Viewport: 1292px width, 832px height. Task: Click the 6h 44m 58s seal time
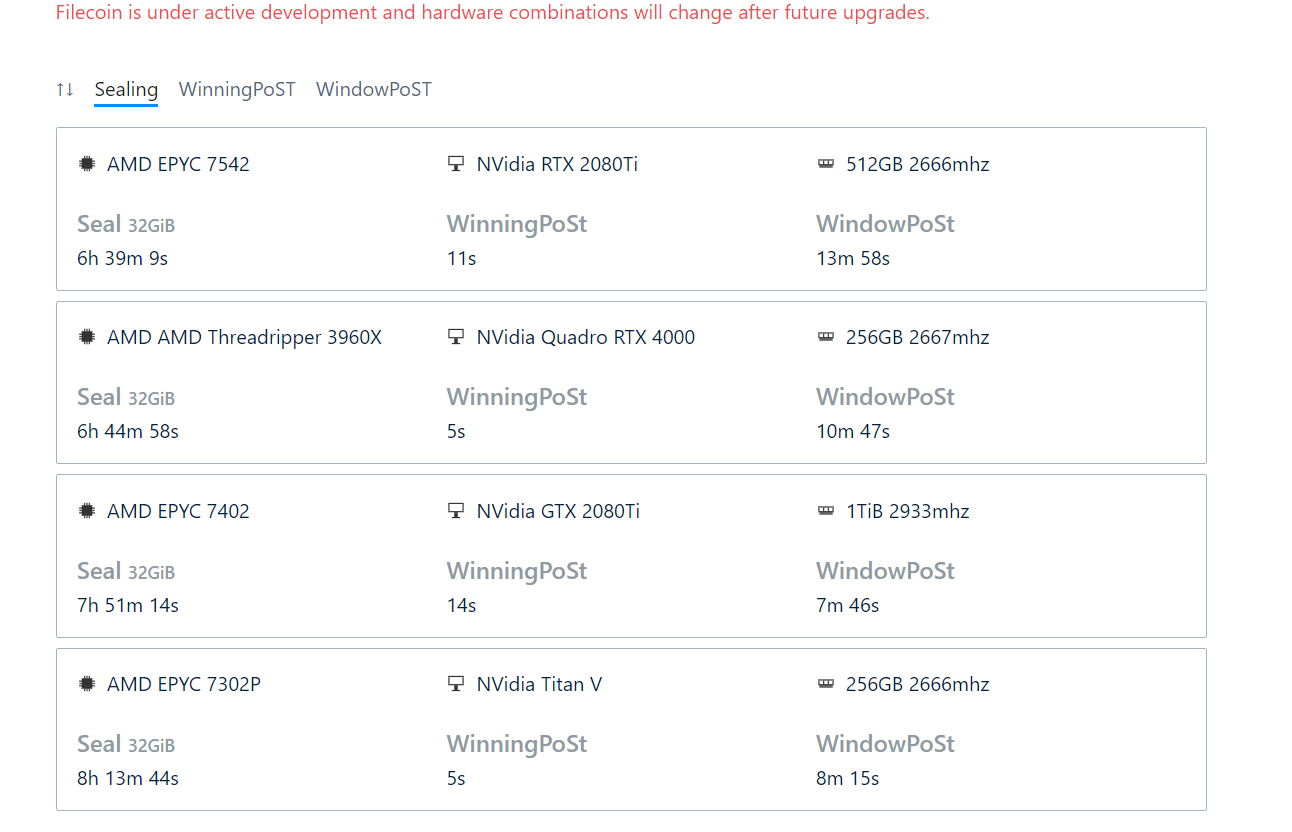pyautogui.click(x=128, y=432)
